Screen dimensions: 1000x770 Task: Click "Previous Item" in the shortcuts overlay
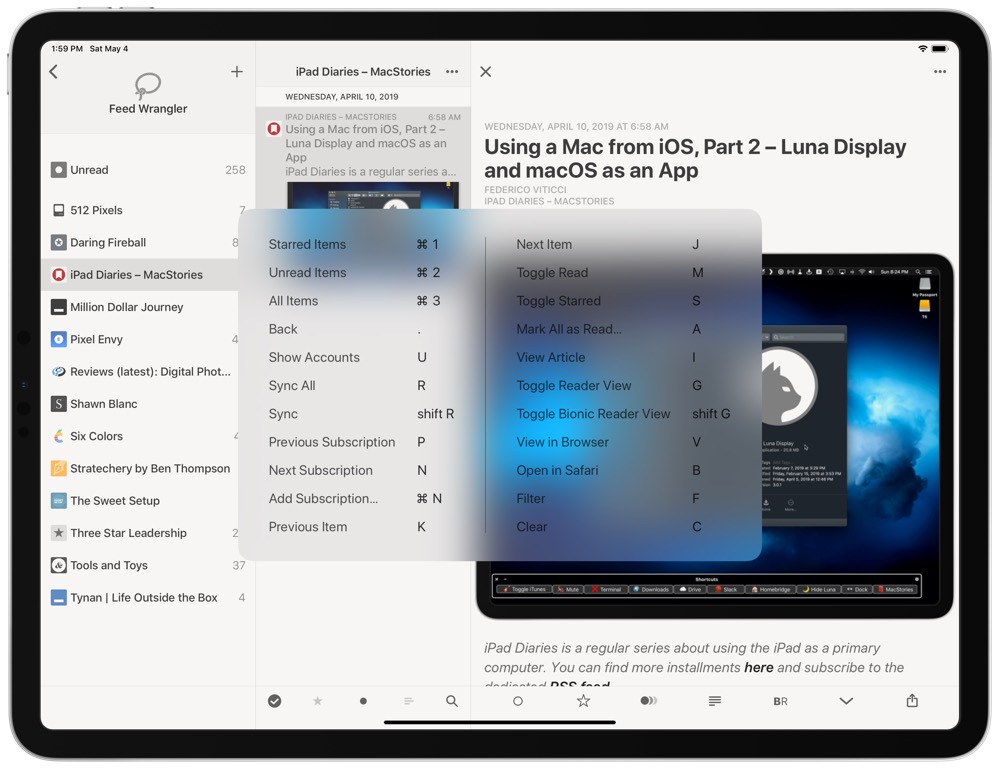[308, 527]
